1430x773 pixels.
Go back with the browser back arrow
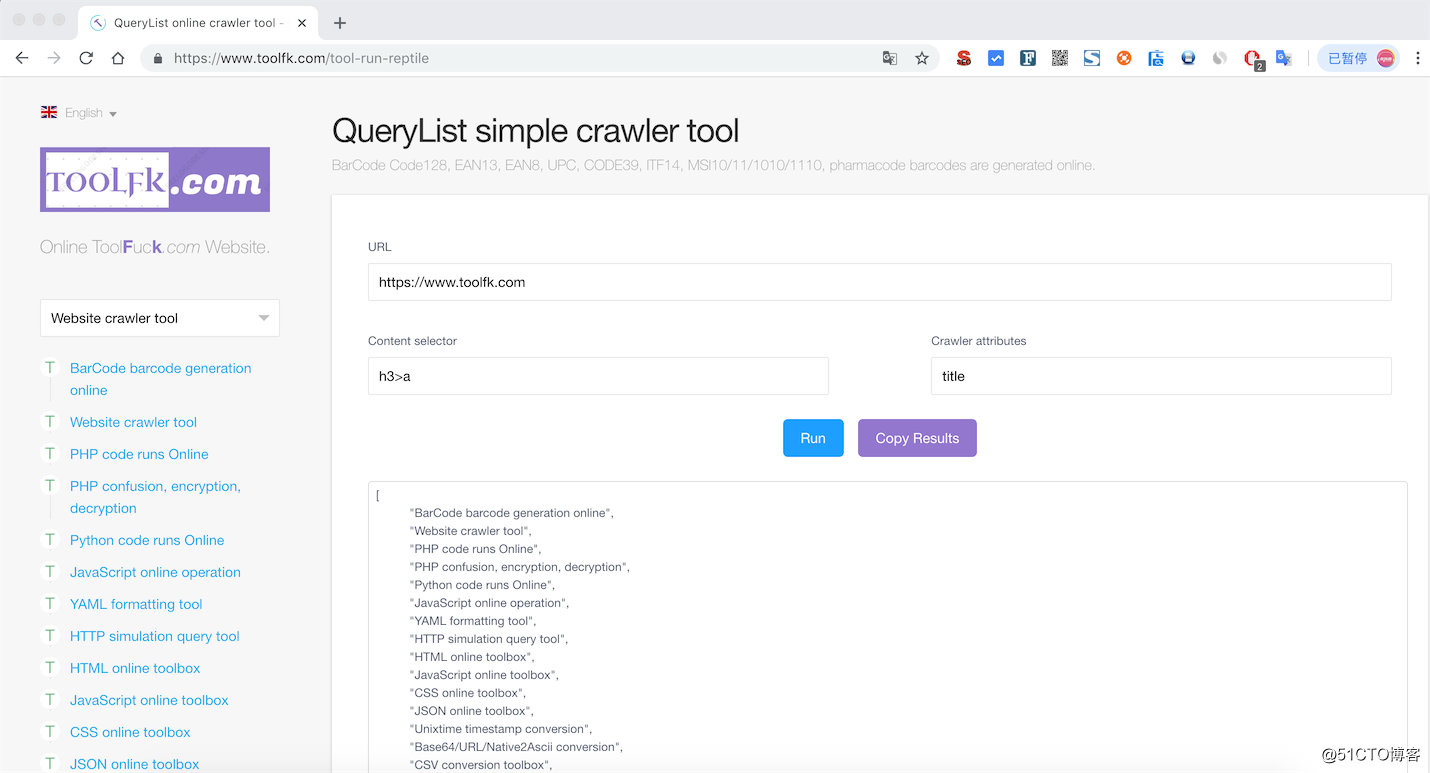click(x=22, y=58)
